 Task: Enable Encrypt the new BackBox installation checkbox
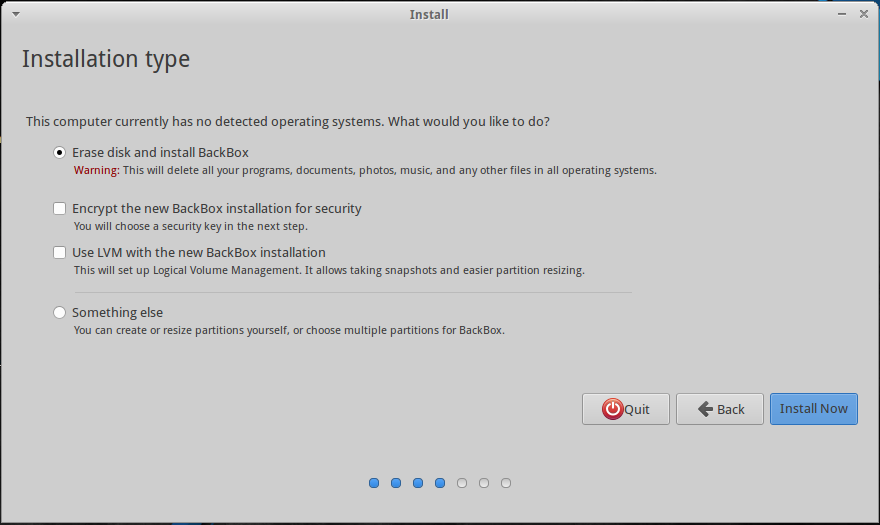(x=59, y=208)
